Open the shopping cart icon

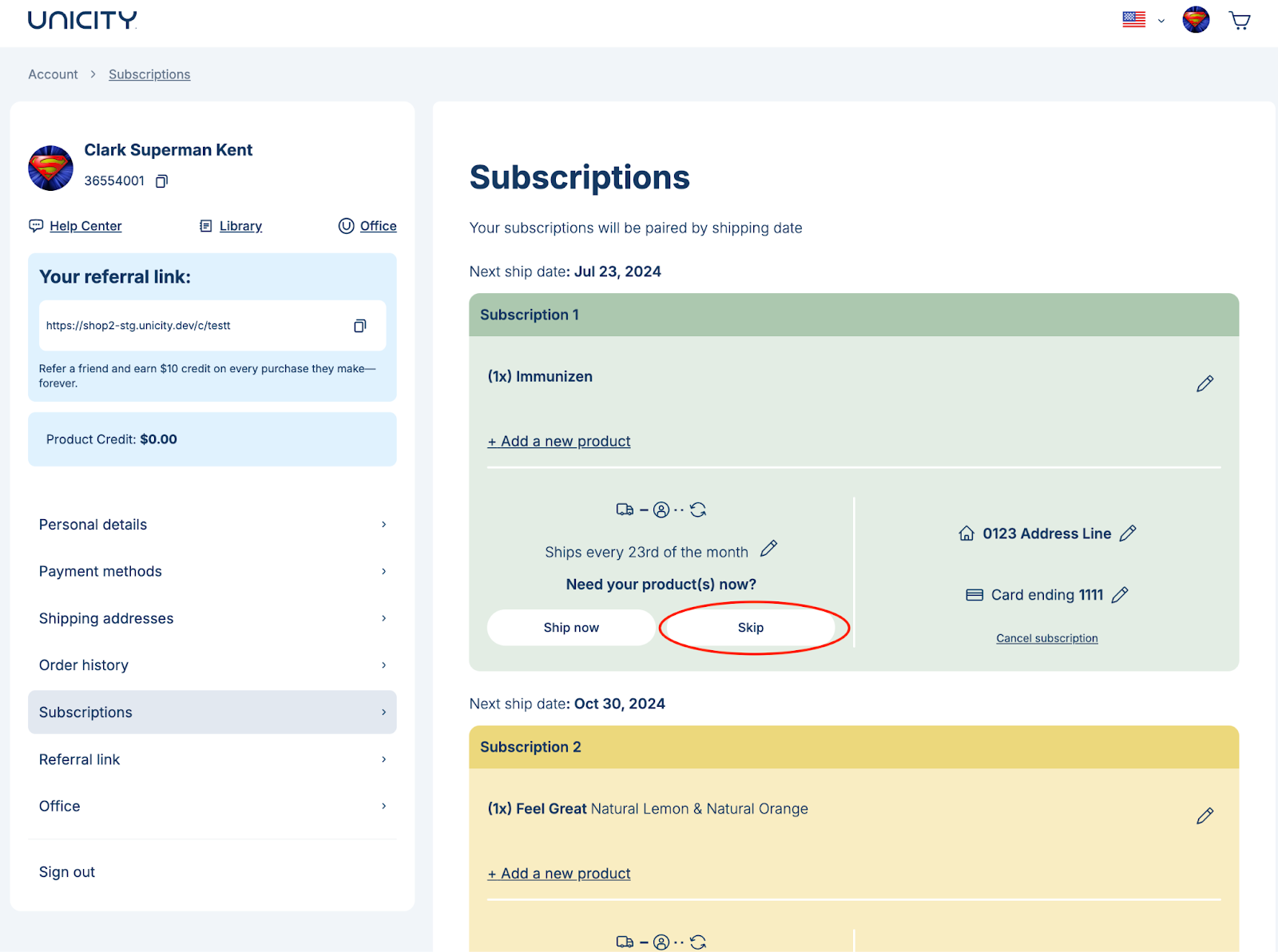(x=1240, y=20)
